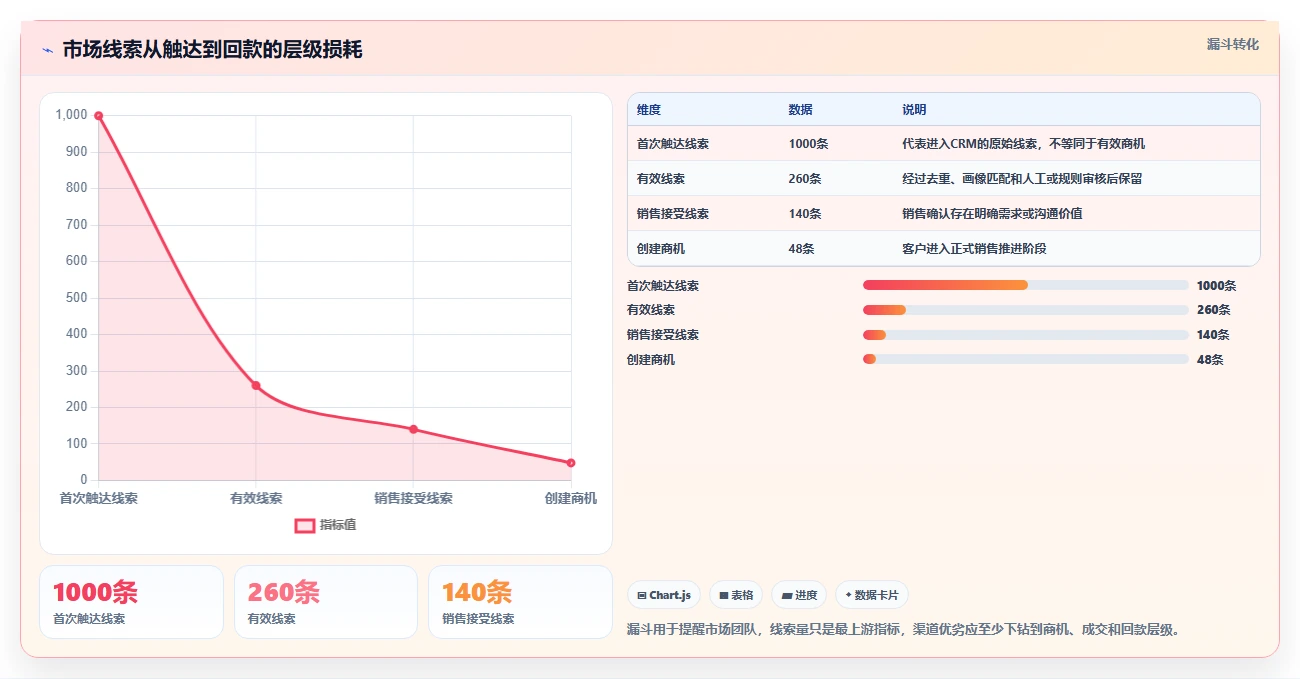Click table cell 首次触达线索
Viewport: 1300px width, 679px height.
click(x=673, y=144)
